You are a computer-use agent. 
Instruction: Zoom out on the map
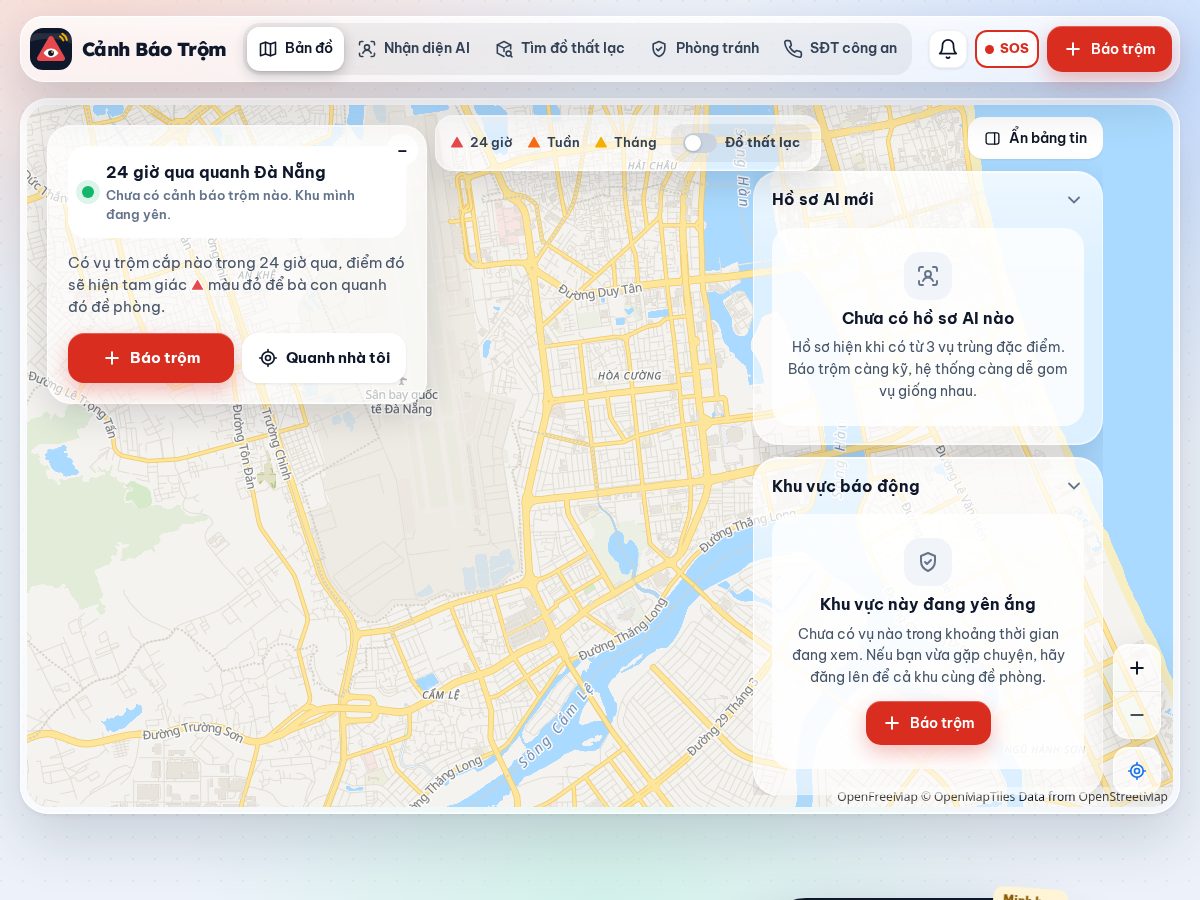1137,715
